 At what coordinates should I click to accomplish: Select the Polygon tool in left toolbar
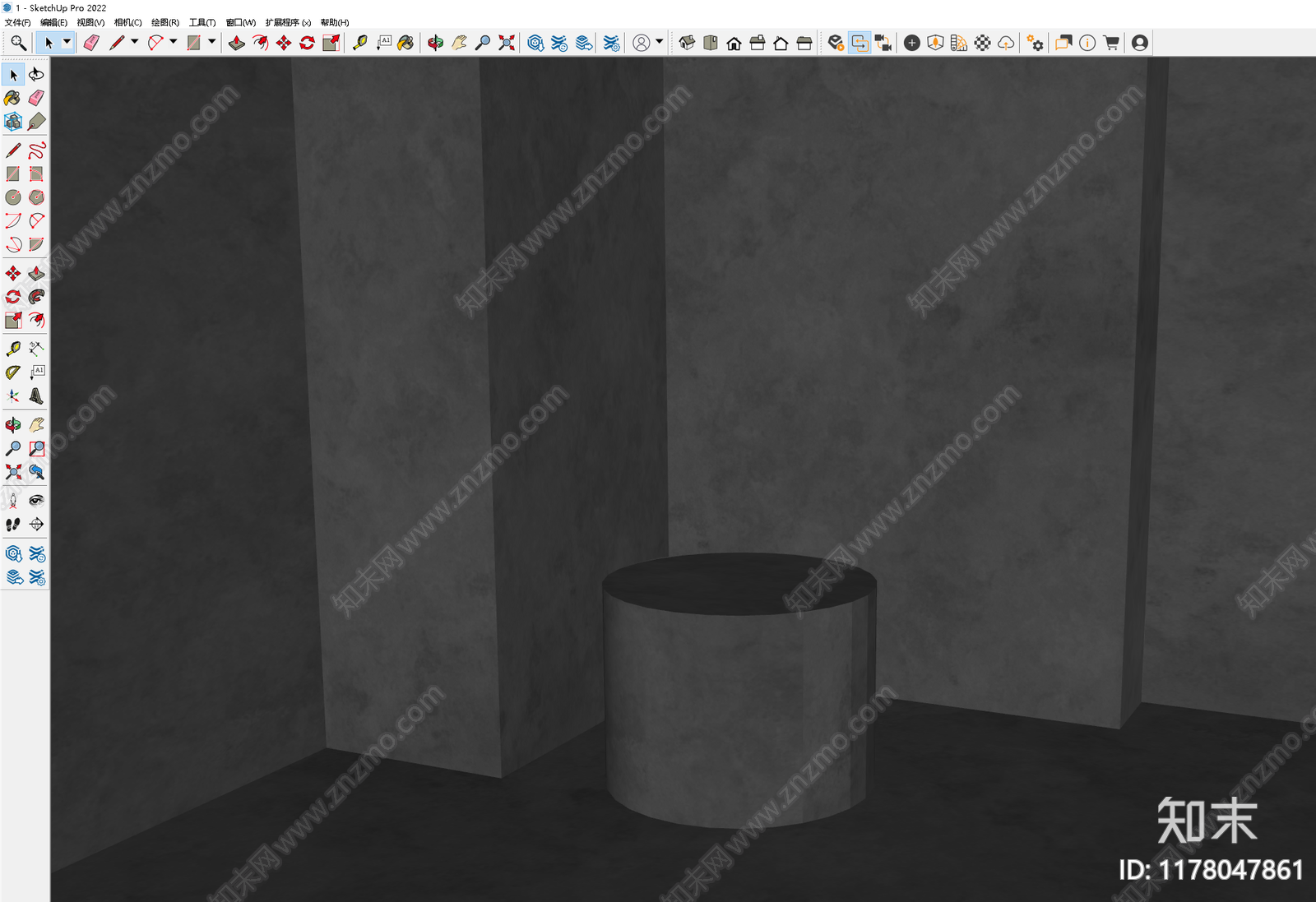(x=36, y=197)
